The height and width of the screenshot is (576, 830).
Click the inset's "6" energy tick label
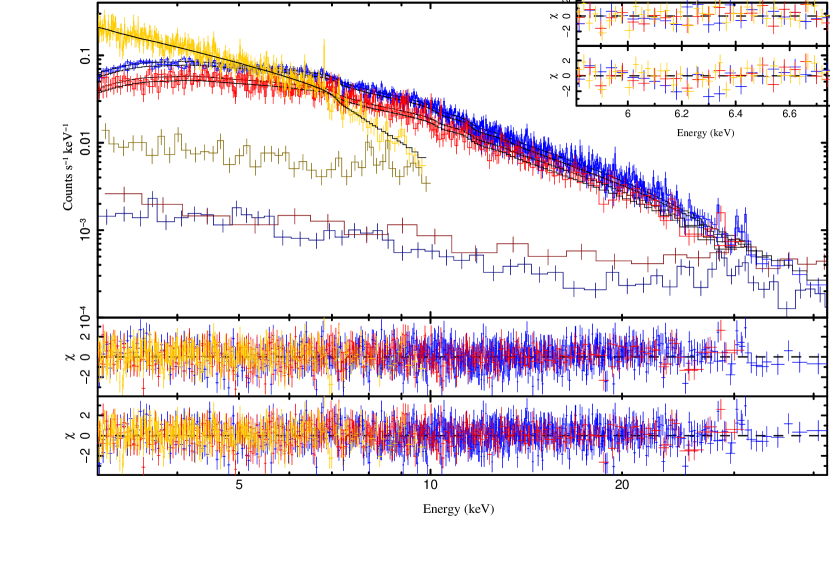point(628,114)
